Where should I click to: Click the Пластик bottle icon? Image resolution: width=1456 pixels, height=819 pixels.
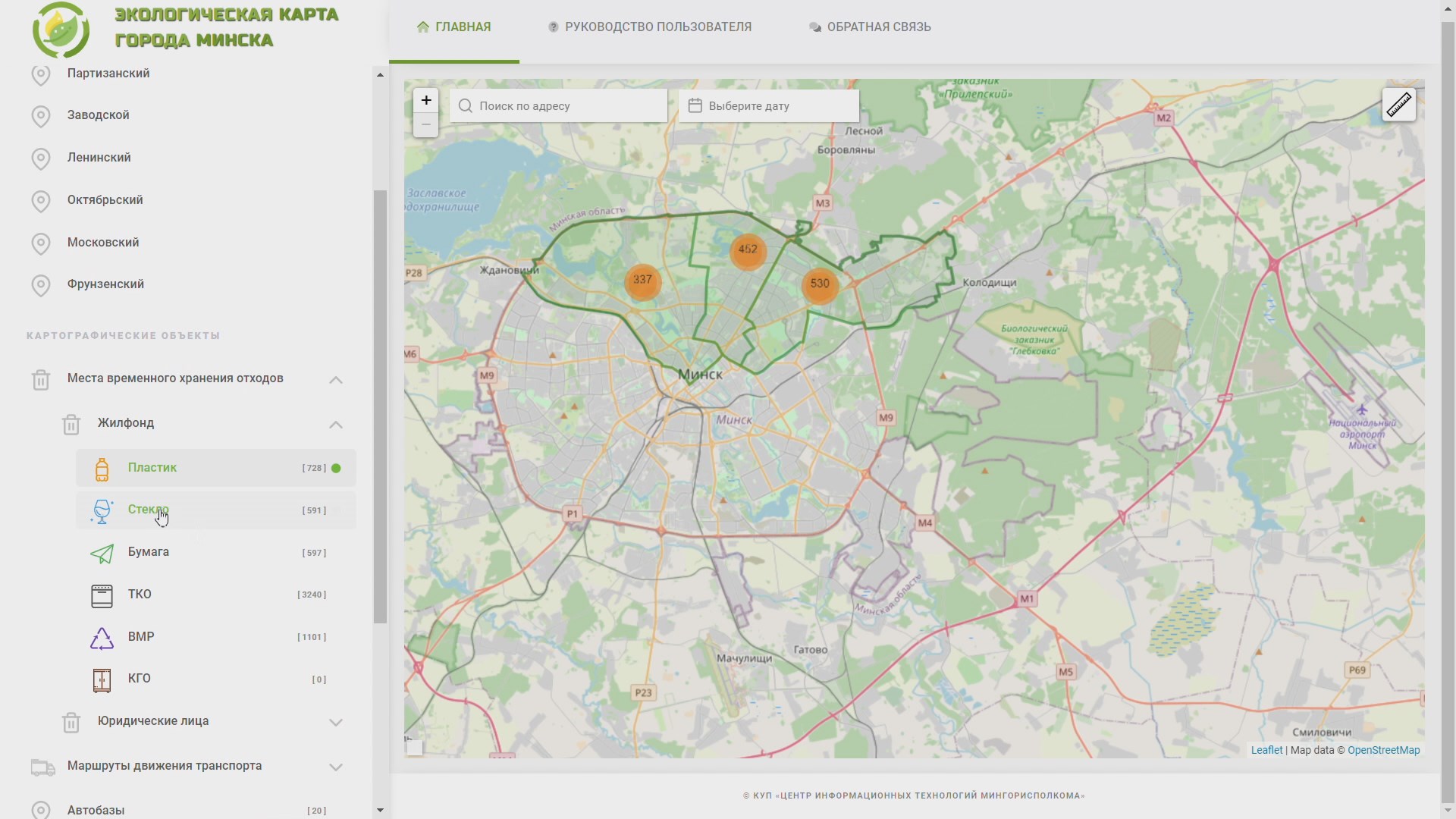(x=102, y=469)
